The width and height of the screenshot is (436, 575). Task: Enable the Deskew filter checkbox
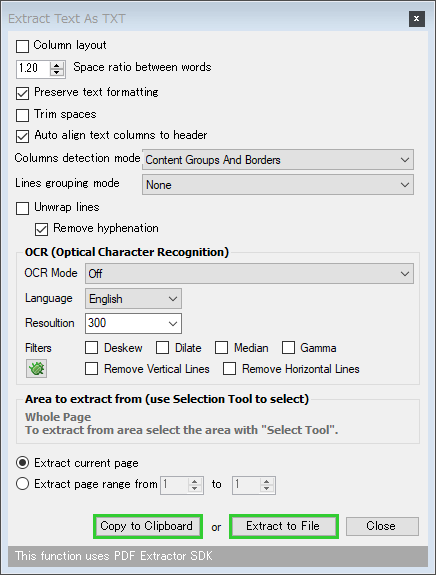tap(91, 348)
